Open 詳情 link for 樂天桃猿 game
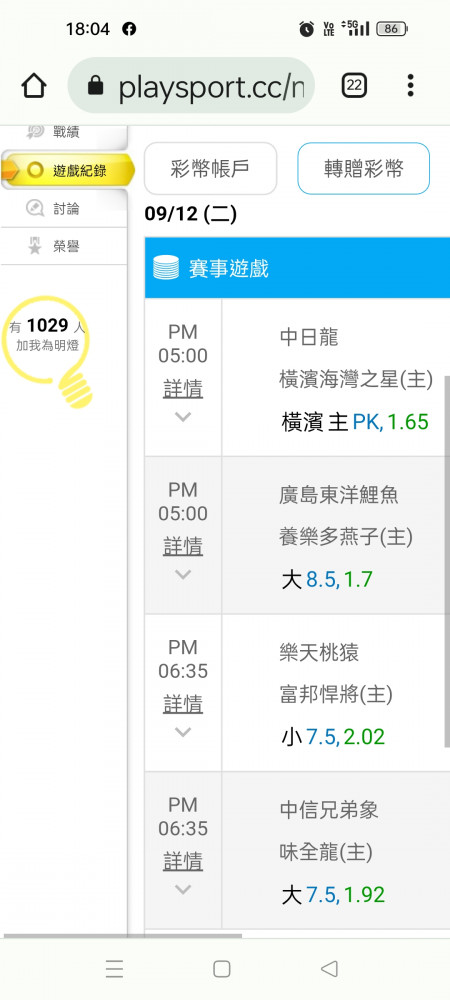Screen dimensions: 450x1000 183,705
